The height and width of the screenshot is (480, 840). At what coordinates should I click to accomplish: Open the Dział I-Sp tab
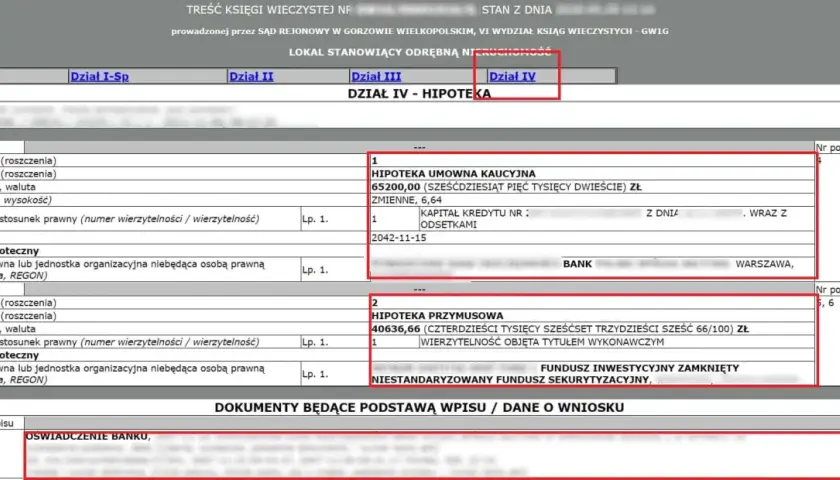pos(100,77)
